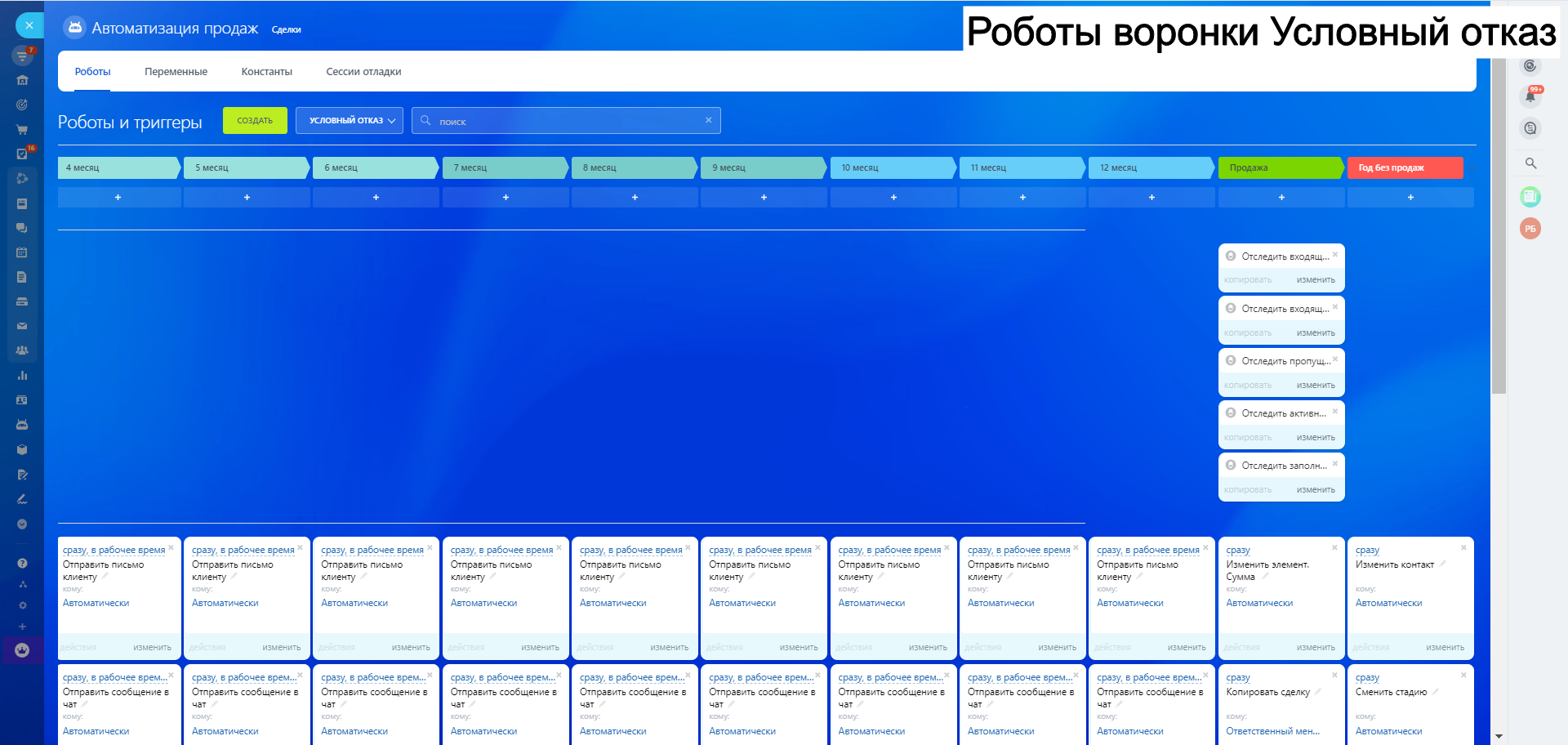1568x745 pixels.
Task: Click the help question mark icon
Action: pos(22,563)
